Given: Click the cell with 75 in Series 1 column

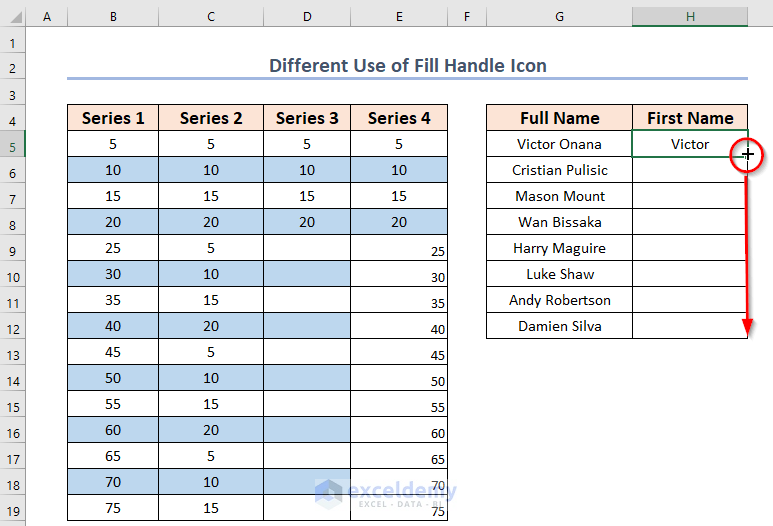Looking at the screenshot, I should [113, 508].
